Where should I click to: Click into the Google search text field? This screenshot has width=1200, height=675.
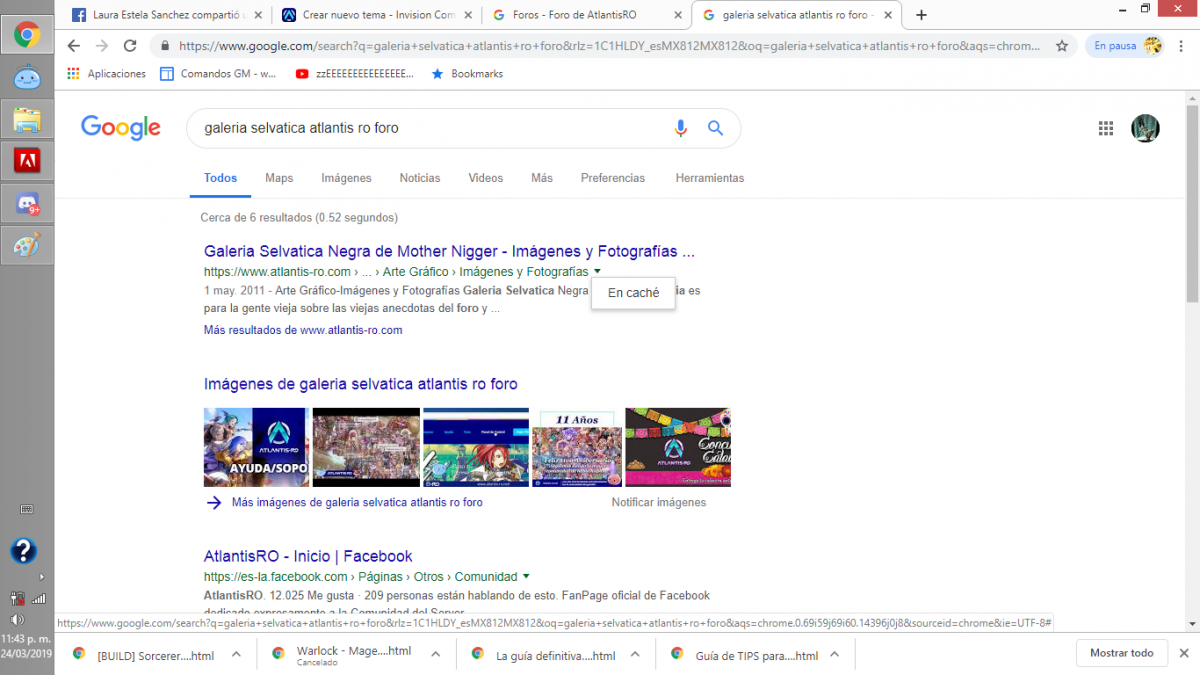coord(430,128)
